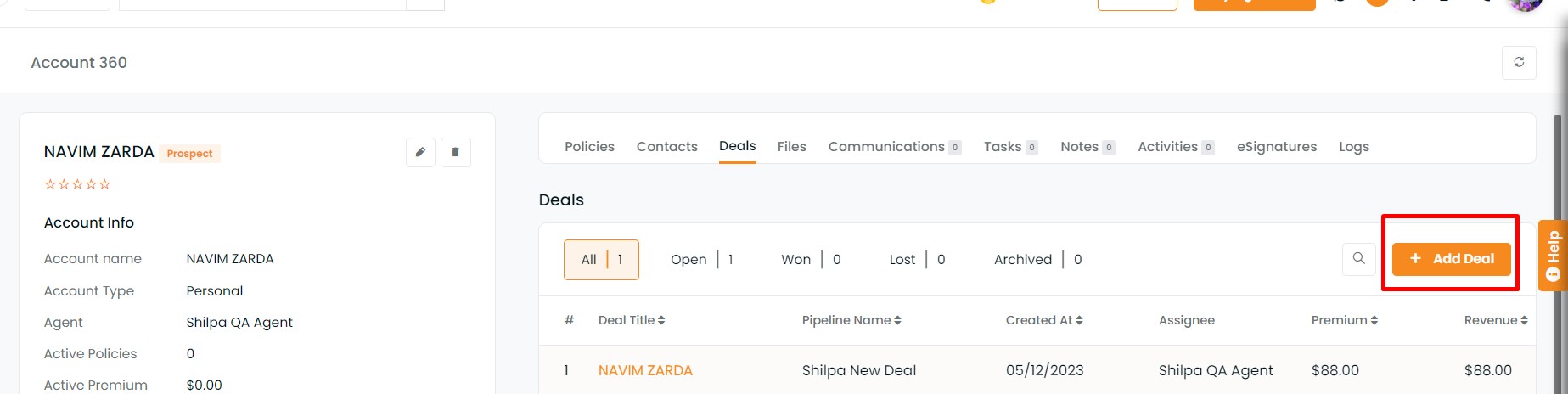Click Shilpa QA Agent in the Assignee column

pyautogui.click(x=1216, y=370)
